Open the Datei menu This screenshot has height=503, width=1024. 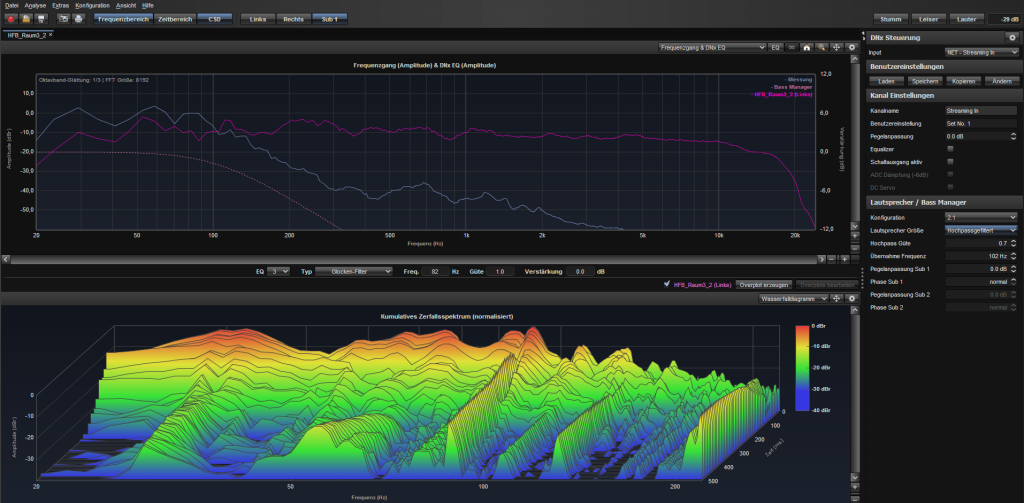[x=12, y=5]
